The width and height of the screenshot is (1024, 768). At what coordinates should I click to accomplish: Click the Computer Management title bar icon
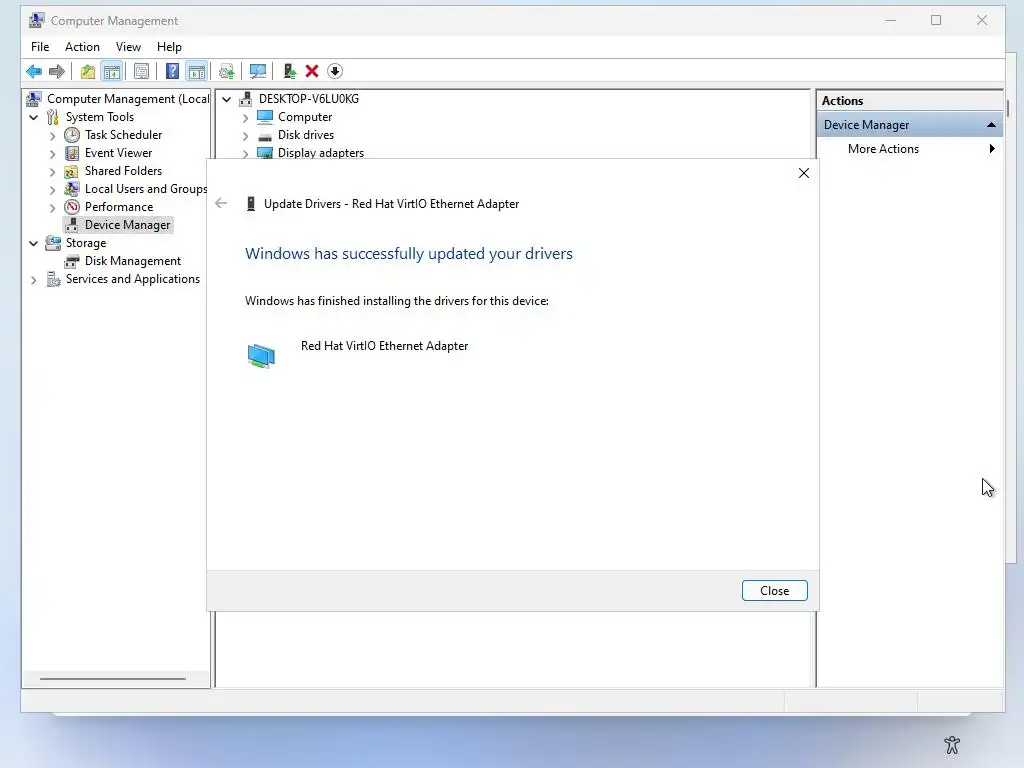37,20
